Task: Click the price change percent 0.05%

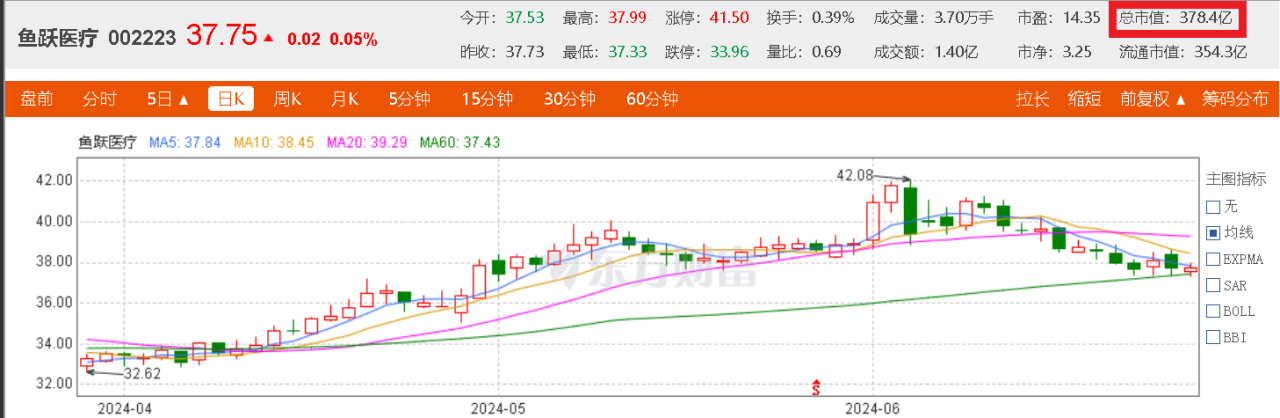Action: pyautogui.click(x=355, y=40)
